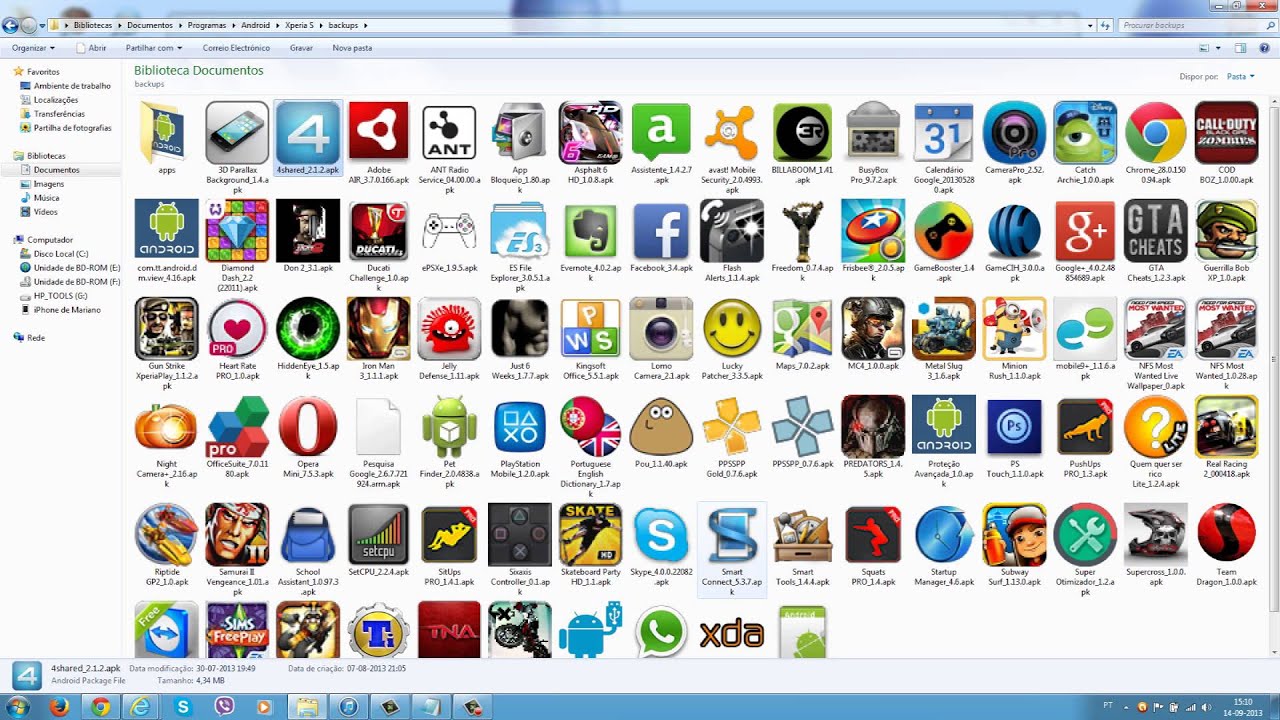Viewport: 1280px width, 720px height.
Task: Select the Opera Mini apk icon
Action: [x=308, y=426]
